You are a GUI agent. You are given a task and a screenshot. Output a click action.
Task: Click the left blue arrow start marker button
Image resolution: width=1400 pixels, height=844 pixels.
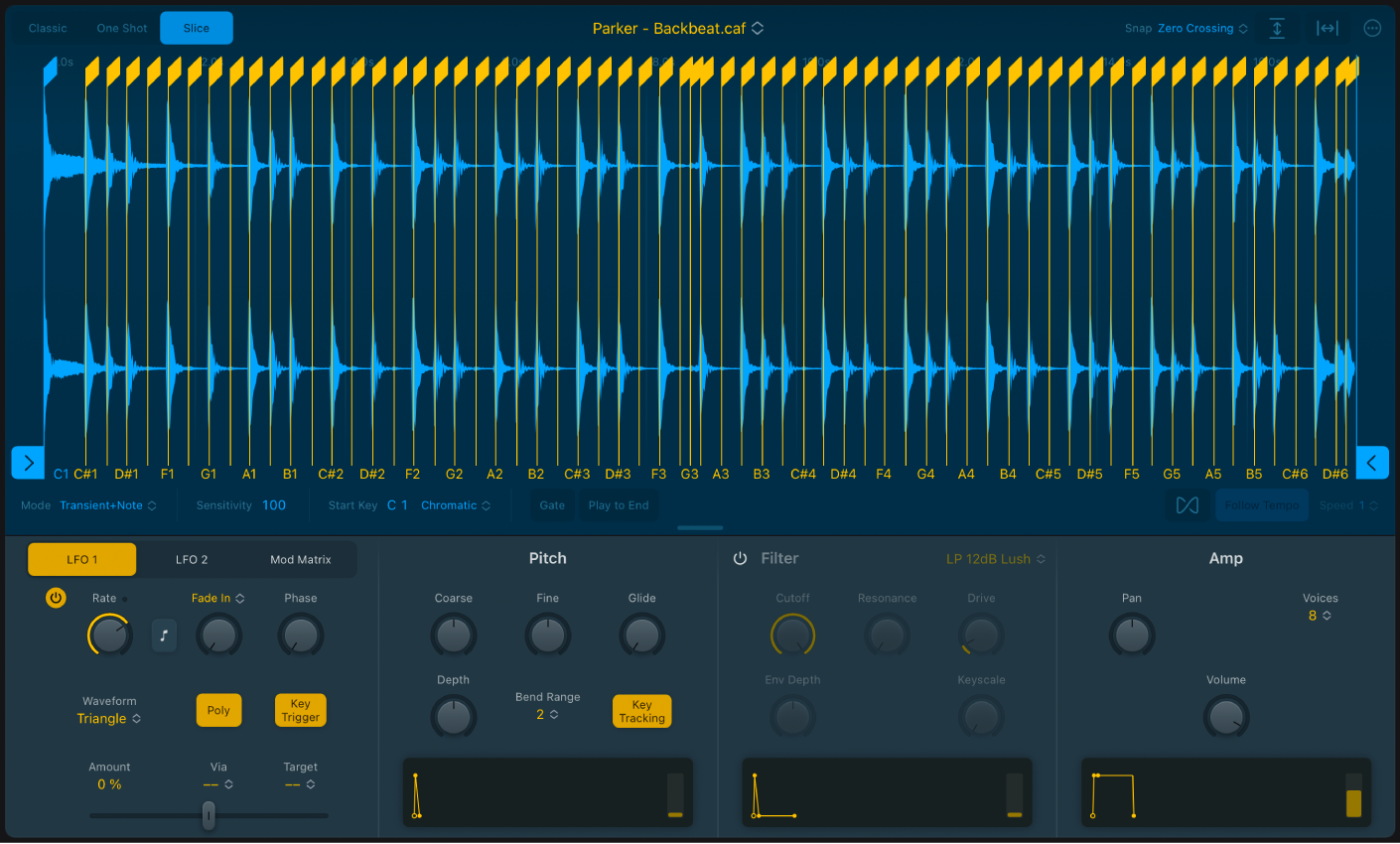point(28,463)
